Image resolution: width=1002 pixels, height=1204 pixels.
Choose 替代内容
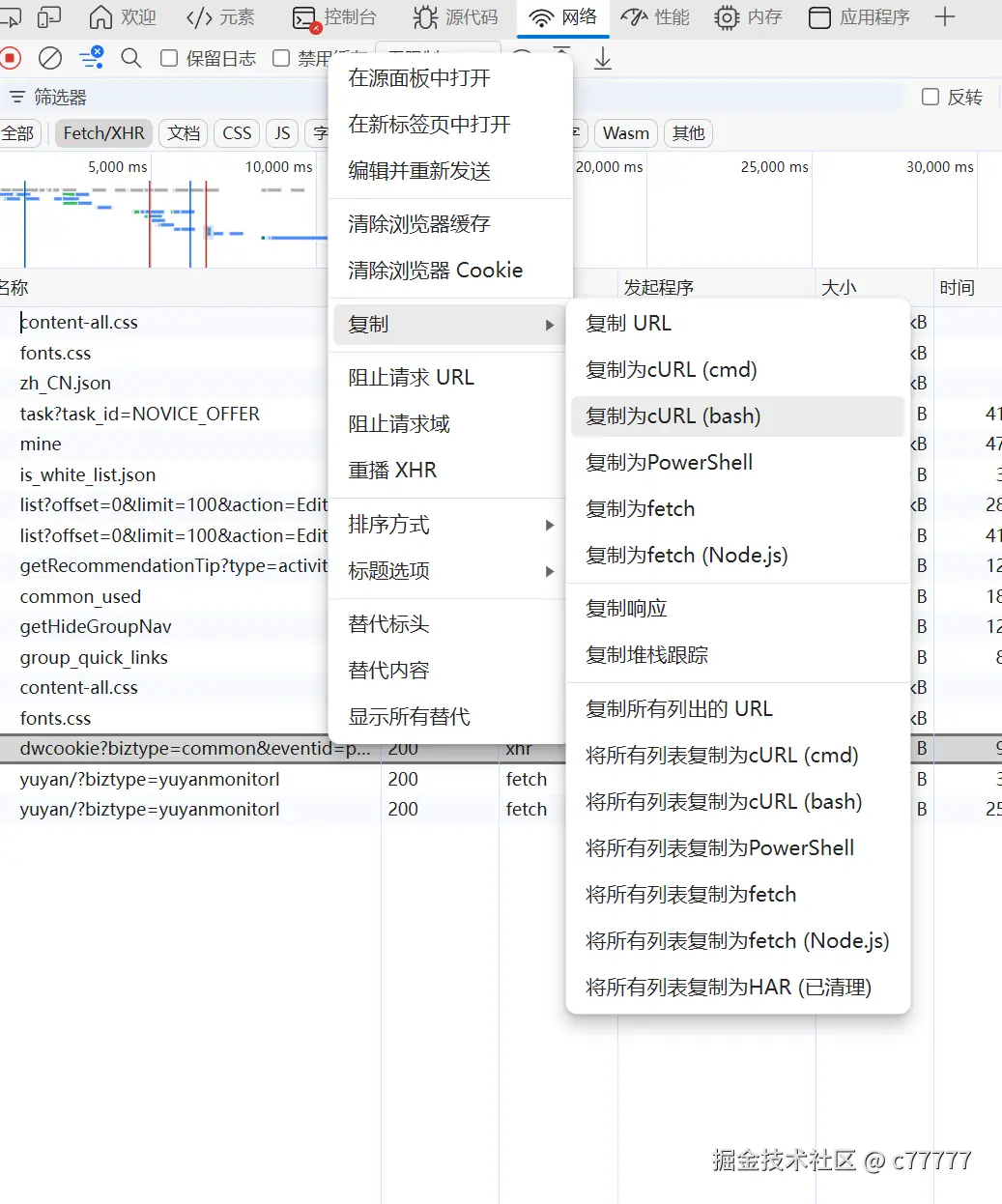coord(450,671)
